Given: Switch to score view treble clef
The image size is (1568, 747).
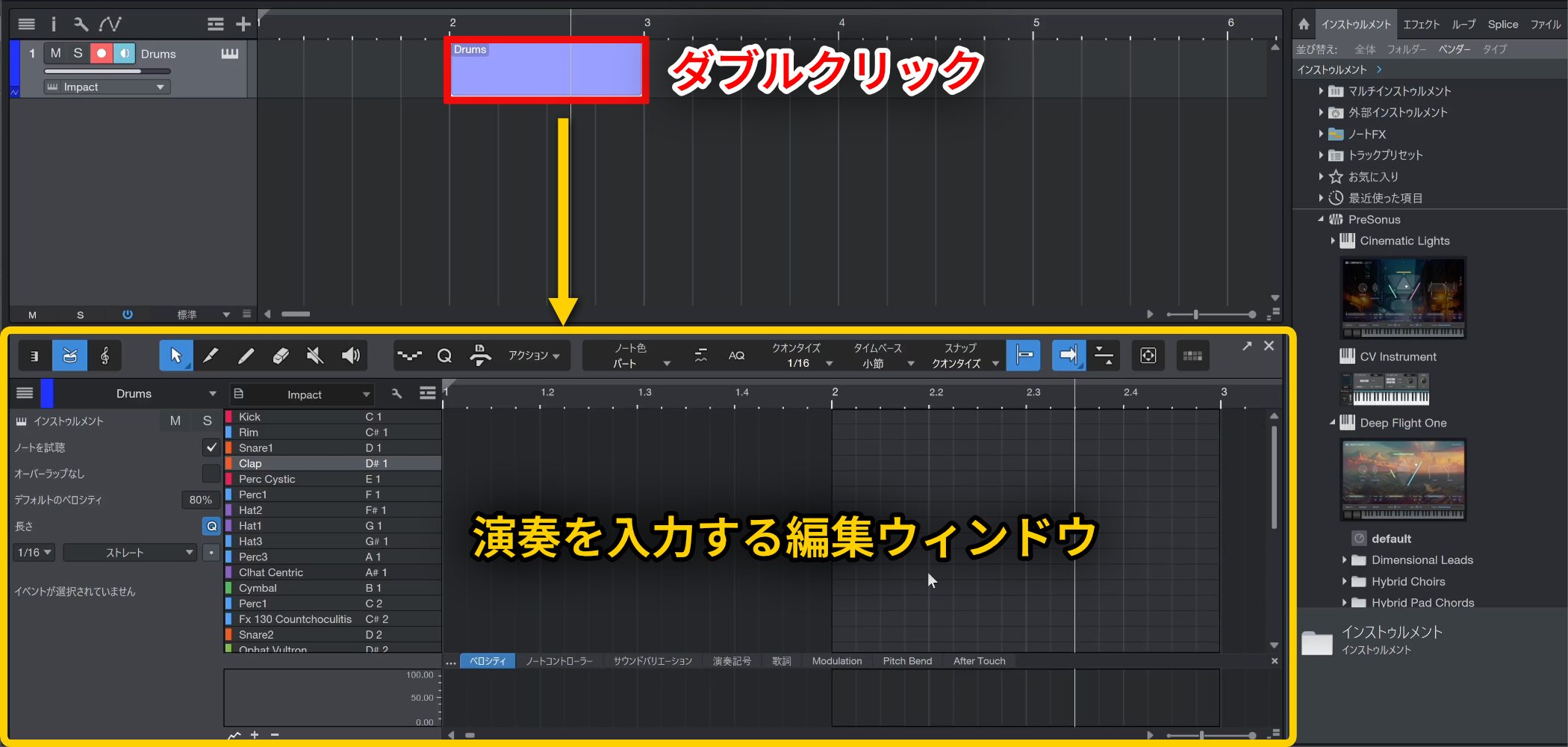Looking at the screenshot, I should [105, 356].
